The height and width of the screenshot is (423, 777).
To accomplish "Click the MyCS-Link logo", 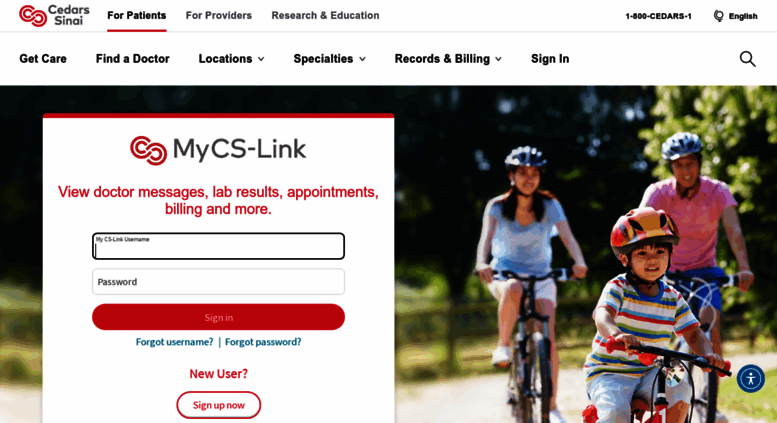I will tap(218, 150).
